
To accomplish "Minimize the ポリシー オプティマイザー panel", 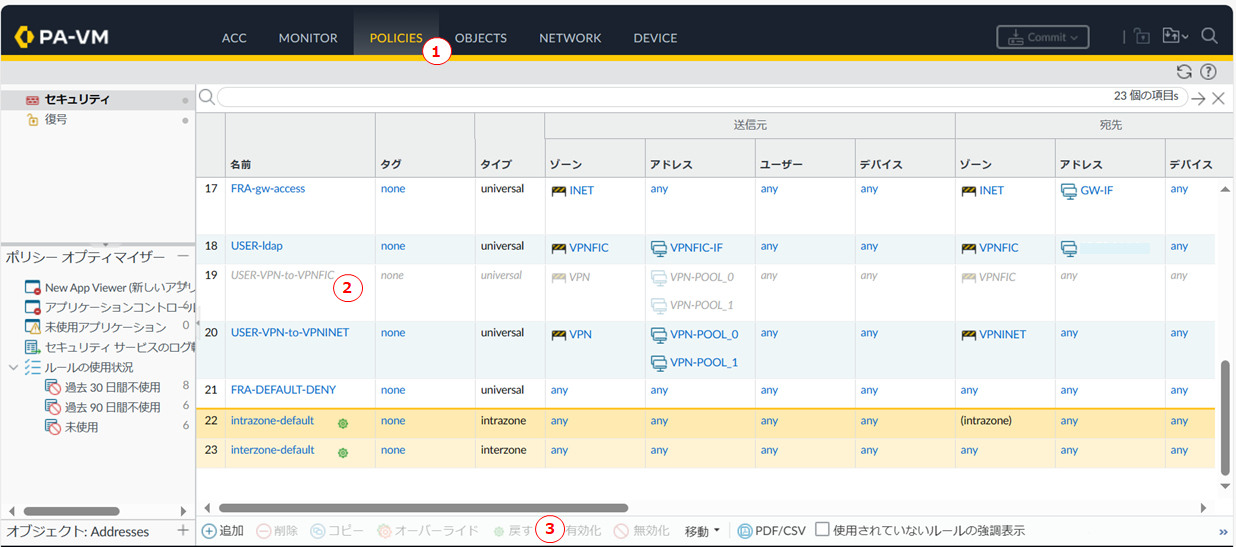I will point(183,257).
